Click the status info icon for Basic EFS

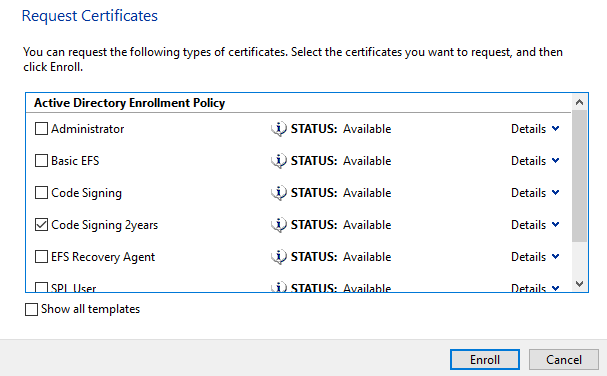click(x=279, y=161)
